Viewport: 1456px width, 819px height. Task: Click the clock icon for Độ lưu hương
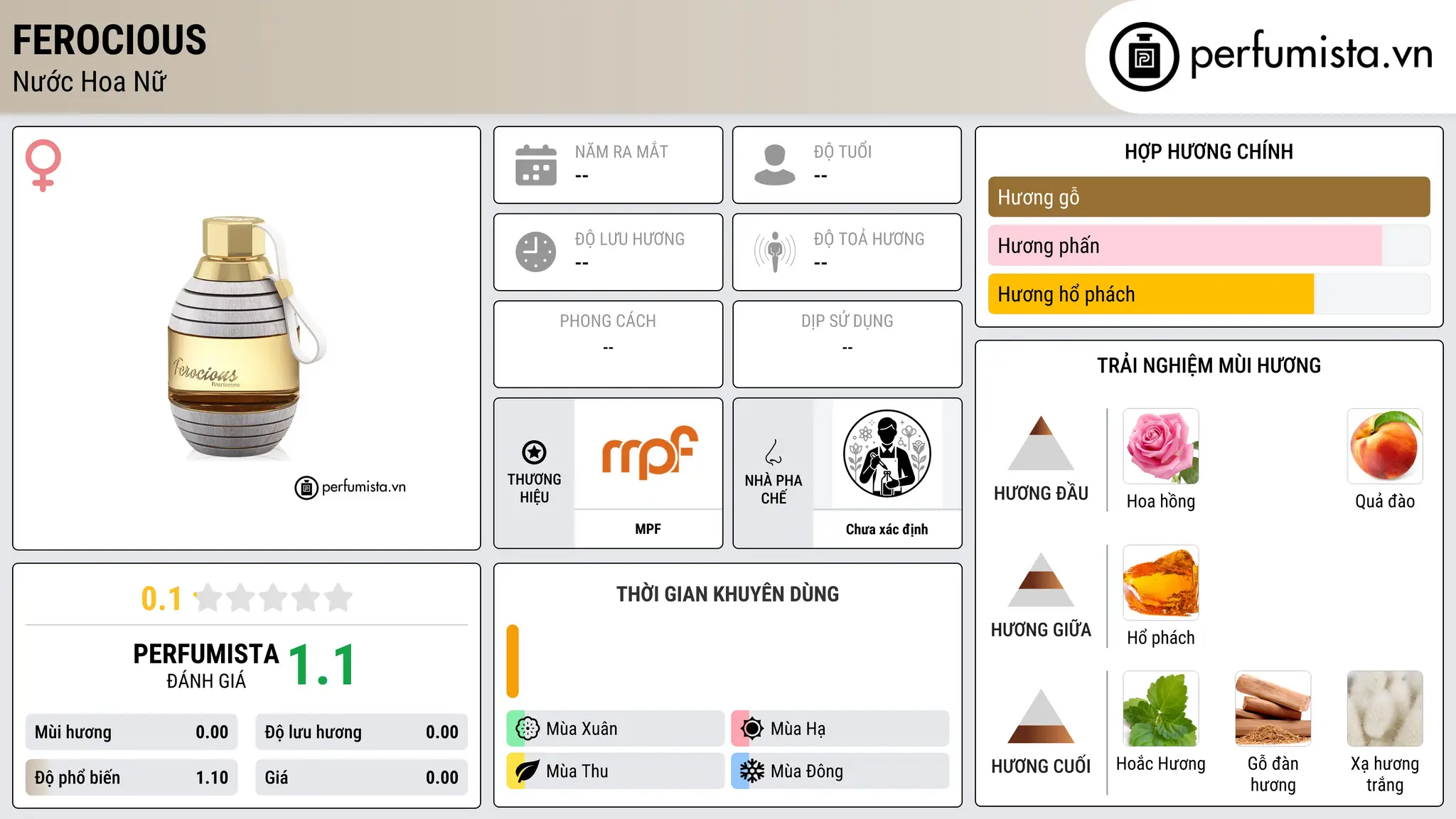[536, 252]
